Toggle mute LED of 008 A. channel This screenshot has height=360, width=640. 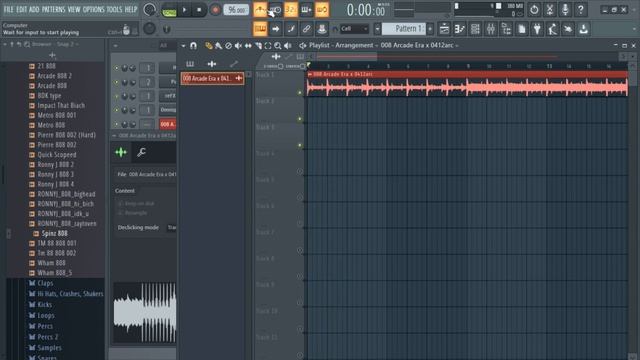(x=116, y=124)
